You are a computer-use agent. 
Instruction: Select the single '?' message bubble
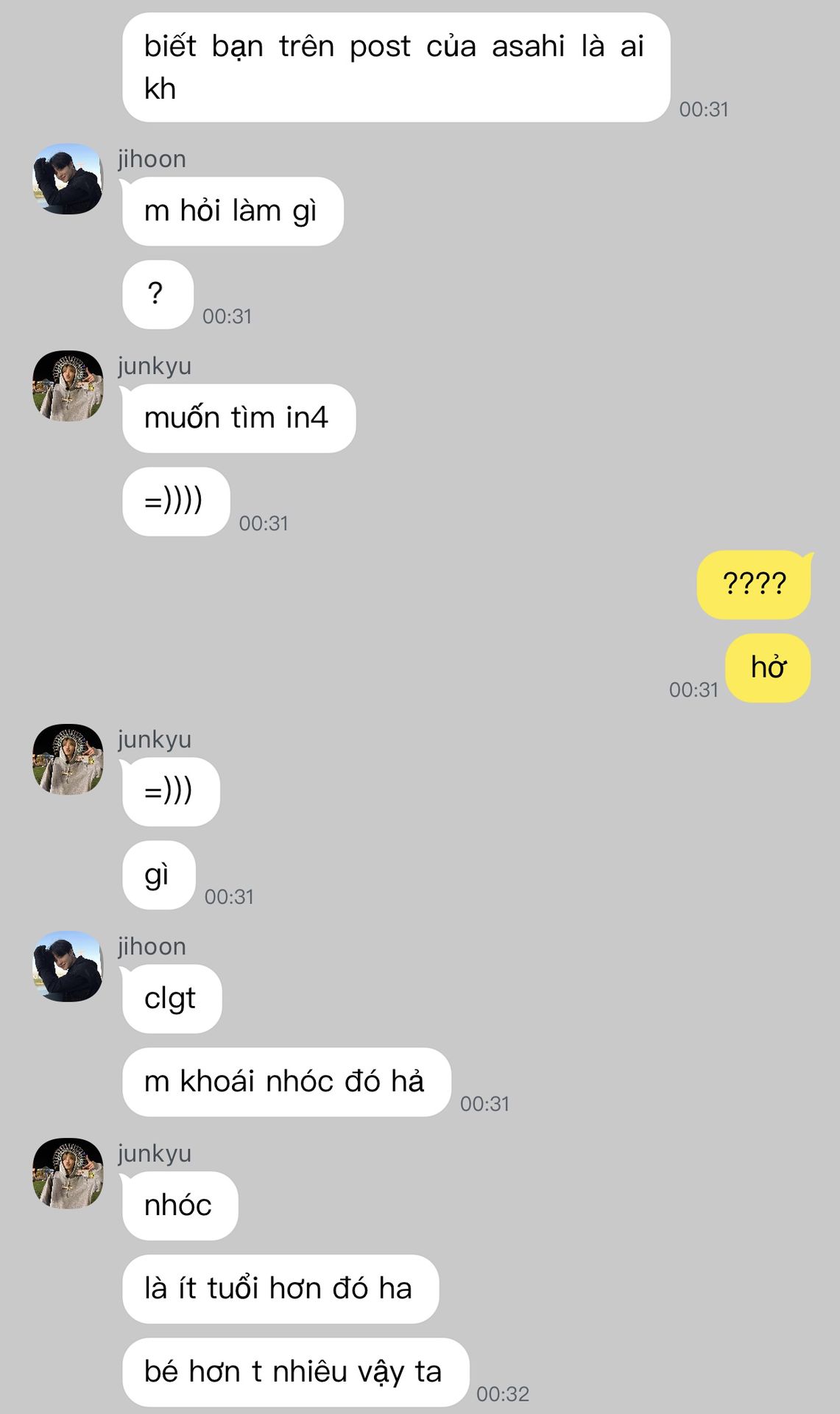158,295
